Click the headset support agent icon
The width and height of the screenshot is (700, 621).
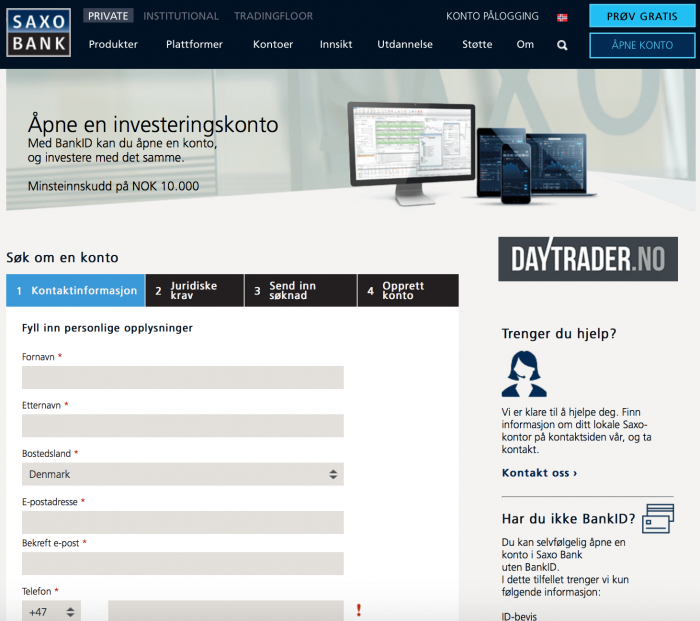524,374
